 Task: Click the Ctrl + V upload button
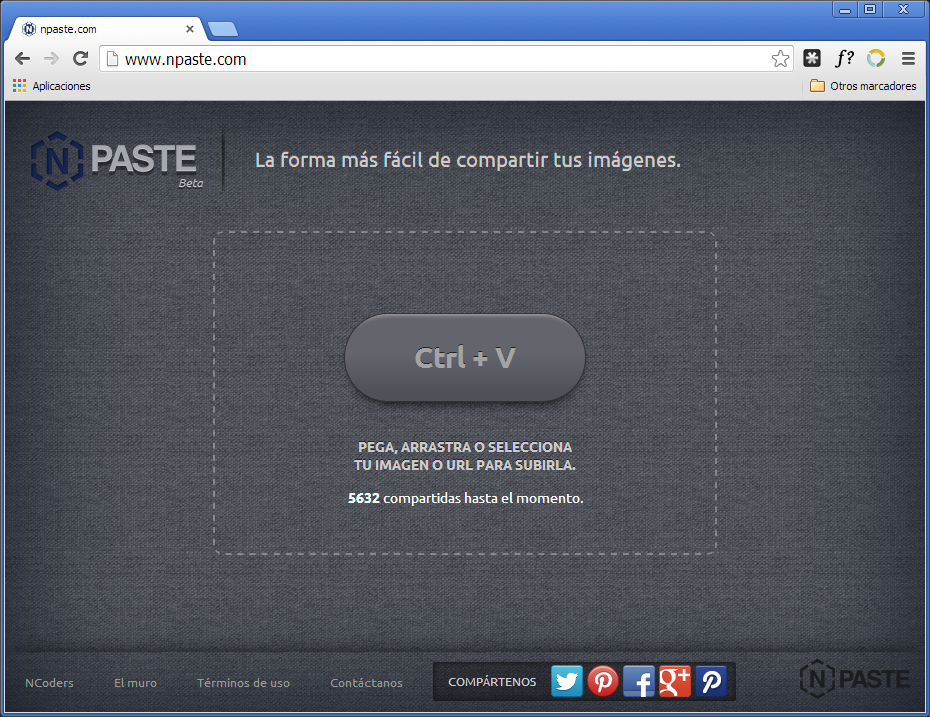464,358
